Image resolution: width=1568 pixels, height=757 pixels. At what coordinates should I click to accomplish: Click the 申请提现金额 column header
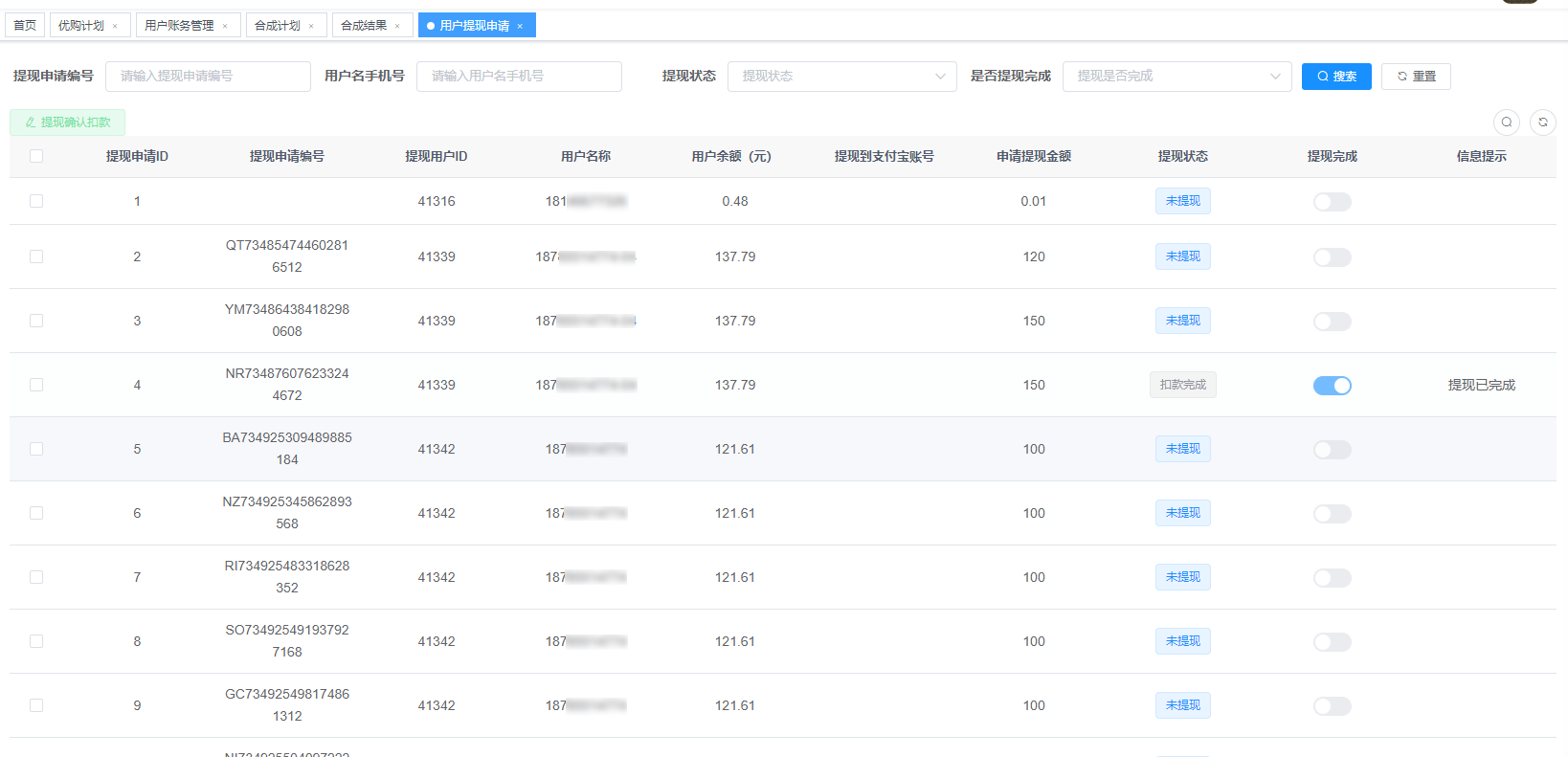[1034, 156]
